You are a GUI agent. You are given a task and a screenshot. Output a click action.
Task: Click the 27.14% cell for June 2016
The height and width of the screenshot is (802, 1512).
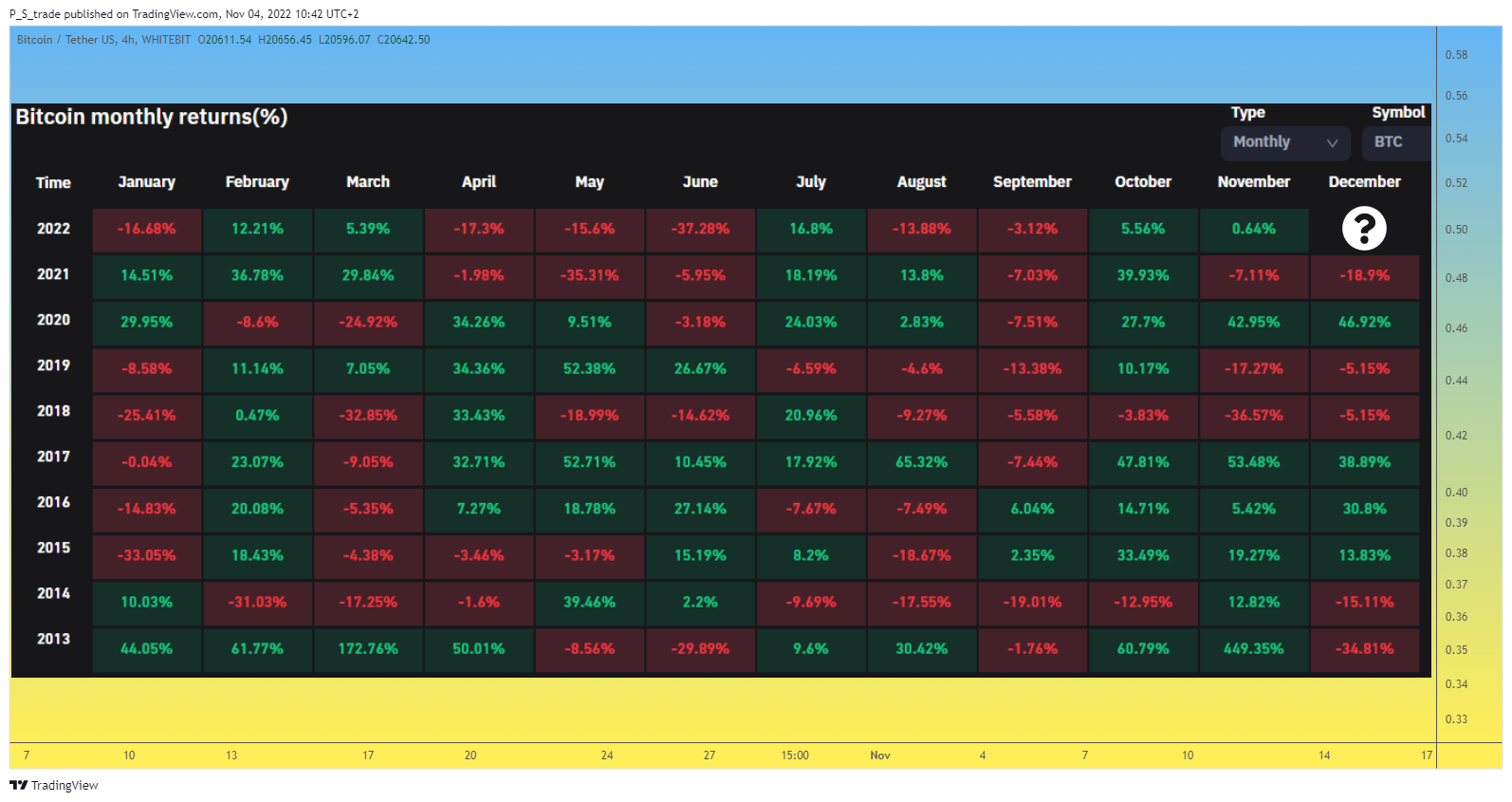[x=700, y=509]
